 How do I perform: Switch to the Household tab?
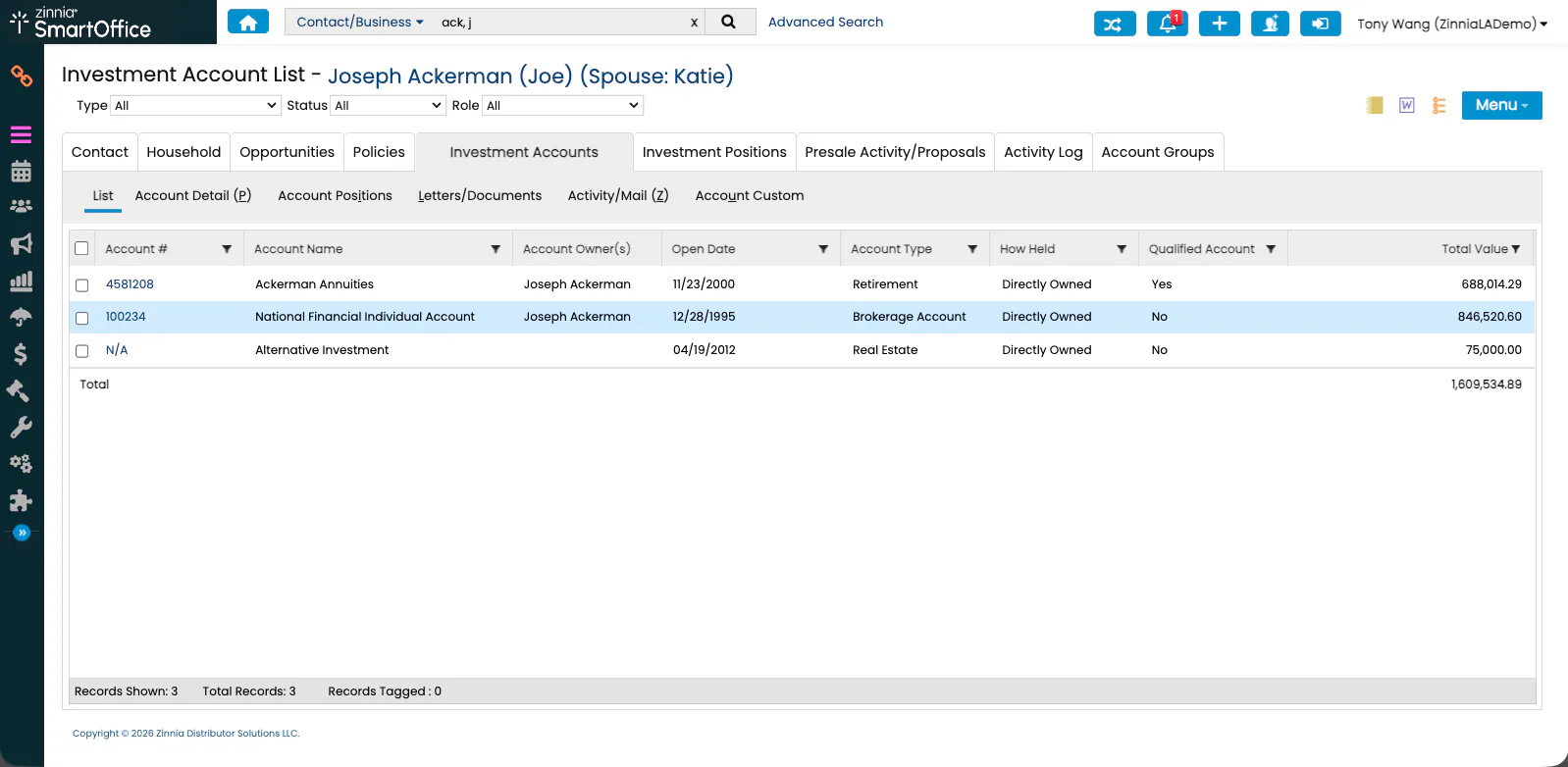click(x=183, y=152)
